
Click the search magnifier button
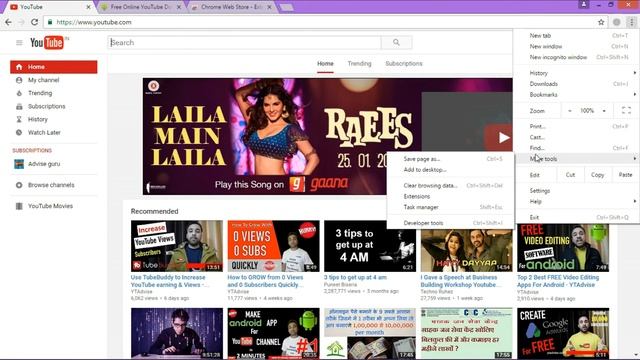pos(396,42)
